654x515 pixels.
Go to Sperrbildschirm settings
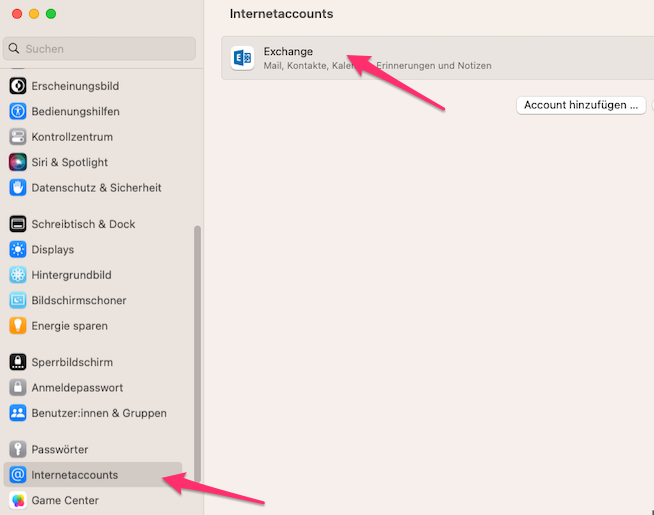click(71, 362)
